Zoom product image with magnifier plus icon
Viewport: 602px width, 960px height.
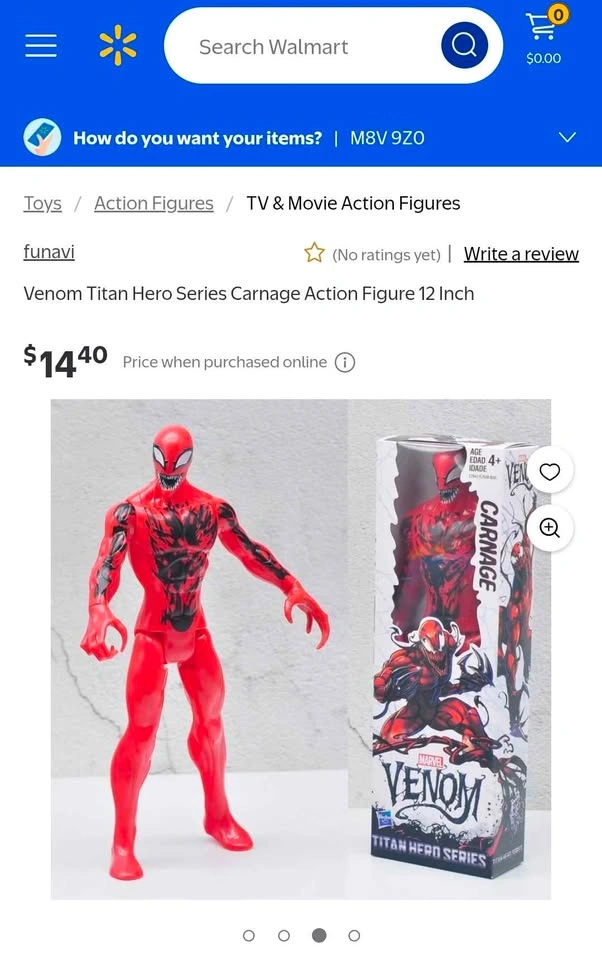[549, 528]
